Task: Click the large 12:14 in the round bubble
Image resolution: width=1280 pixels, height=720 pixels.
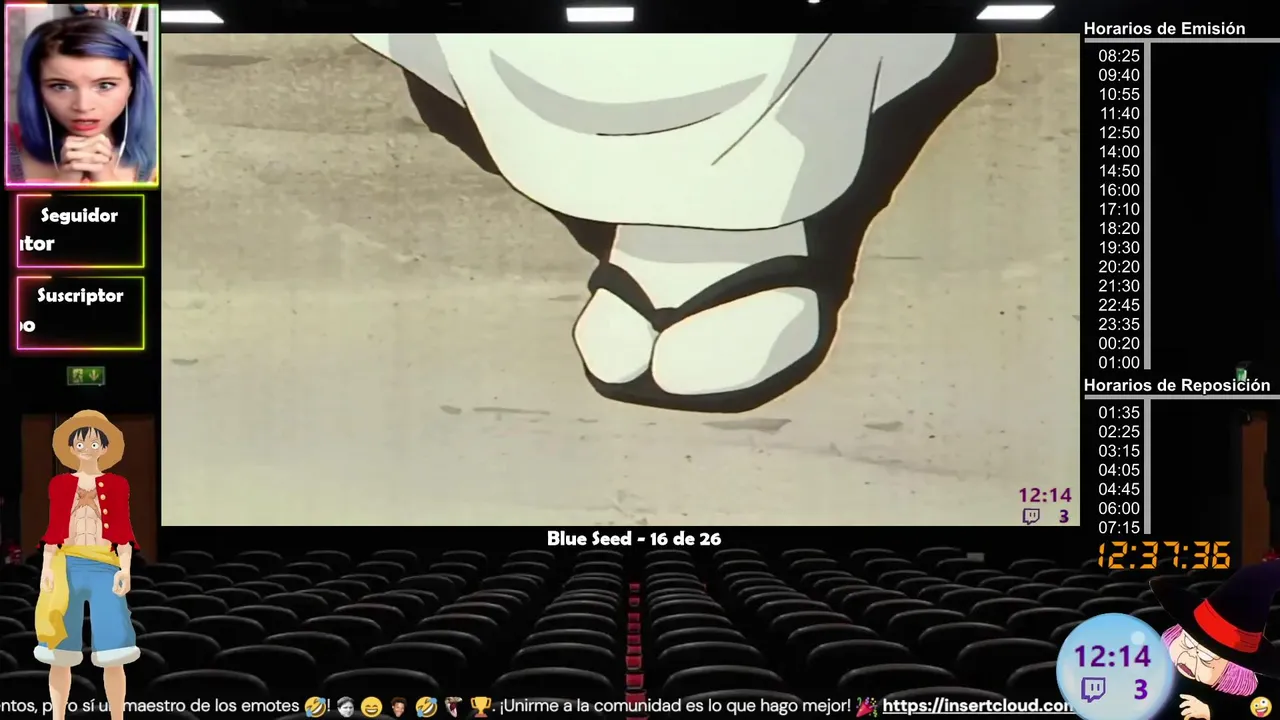Action: click(1113, 657)
